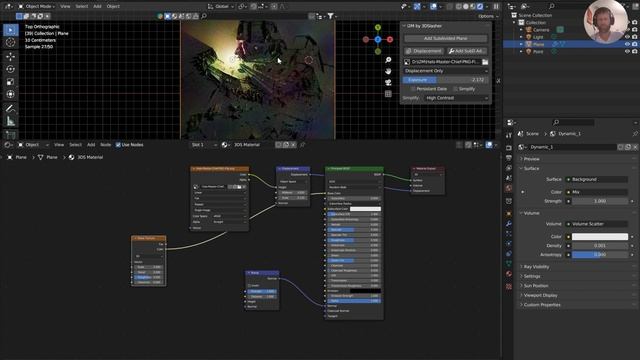Open the Material properties tab icon

click(x=509, y=274)
